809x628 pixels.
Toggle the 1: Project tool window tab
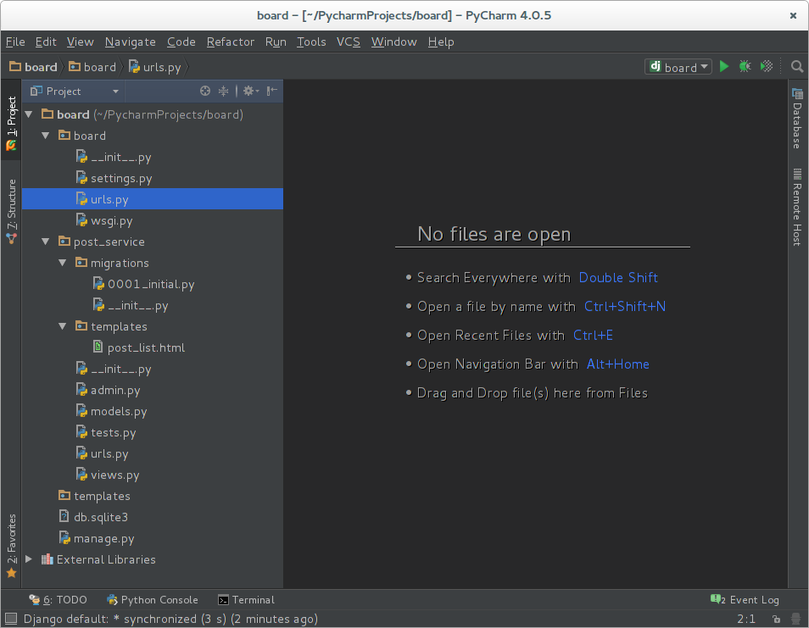coord(11,123)
